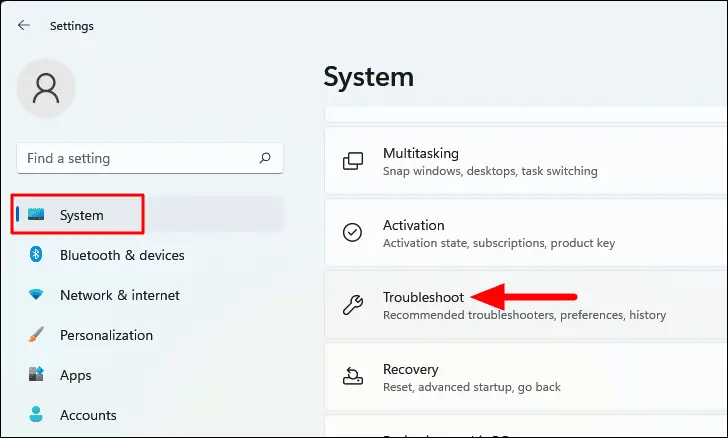
Task: Click the Accounts person icon
Action: (36, 414)
